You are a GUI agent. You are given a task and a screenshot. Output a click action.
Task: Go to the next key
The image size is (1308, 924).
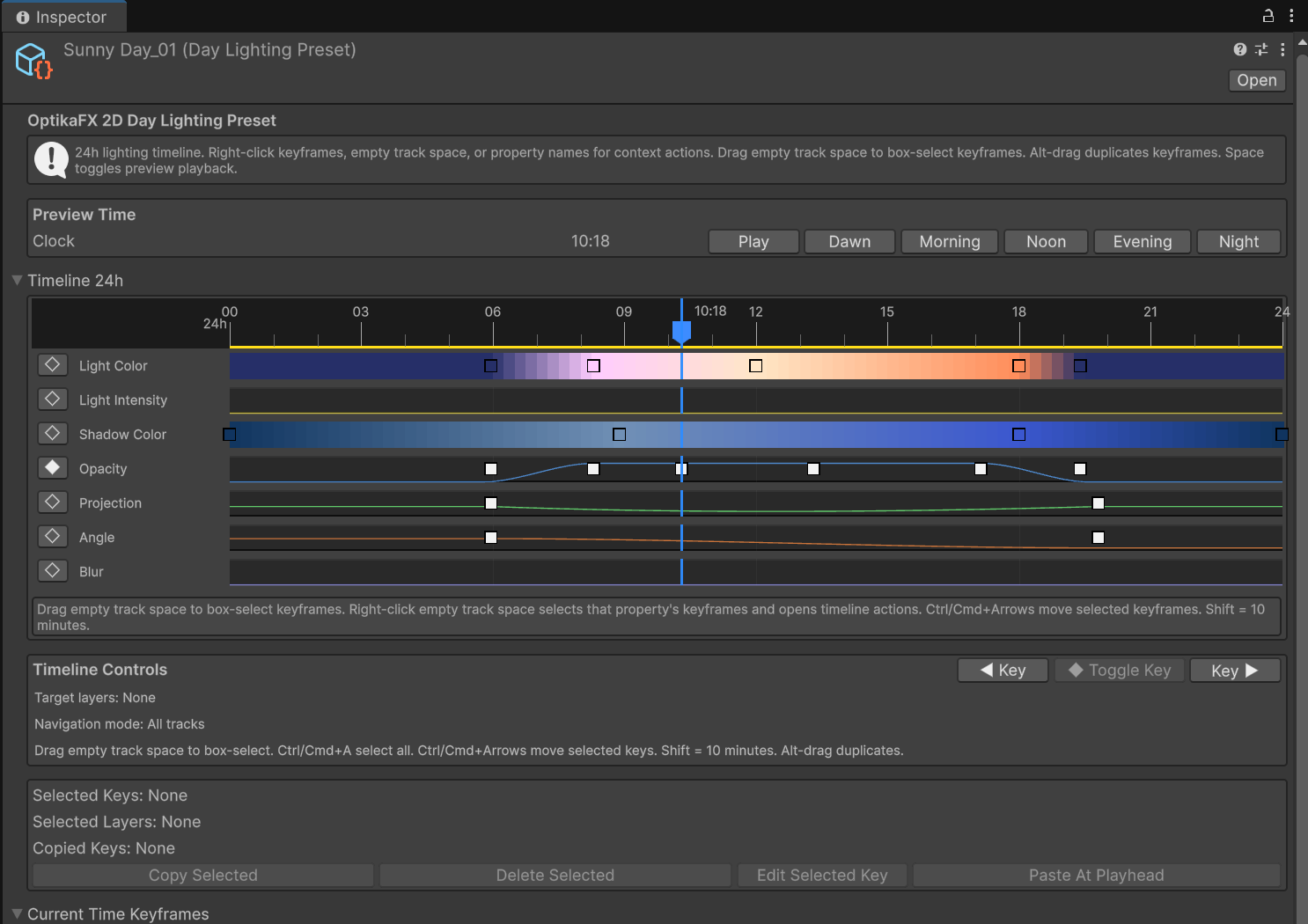coord(1235,671)
